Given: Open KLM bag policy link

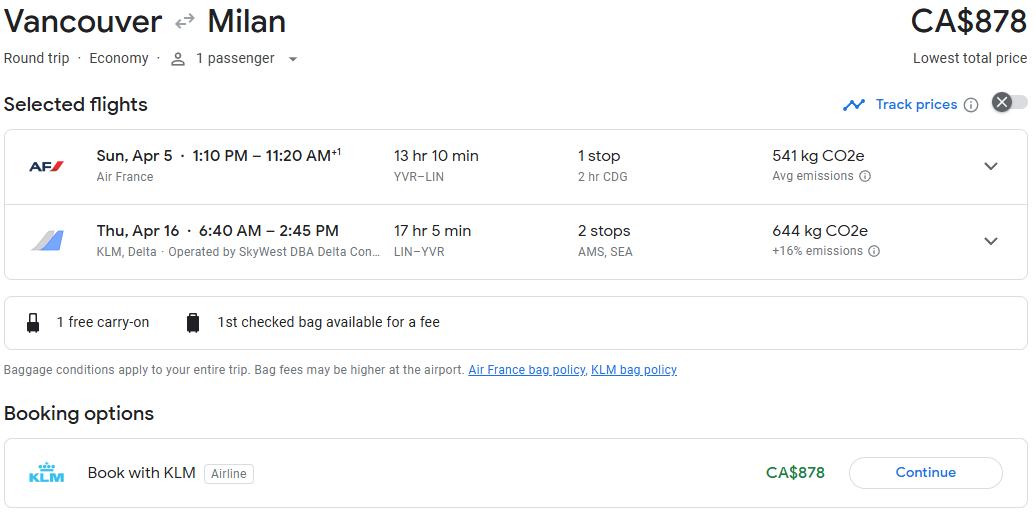Looking at the screenshot, I should (634, 370).
